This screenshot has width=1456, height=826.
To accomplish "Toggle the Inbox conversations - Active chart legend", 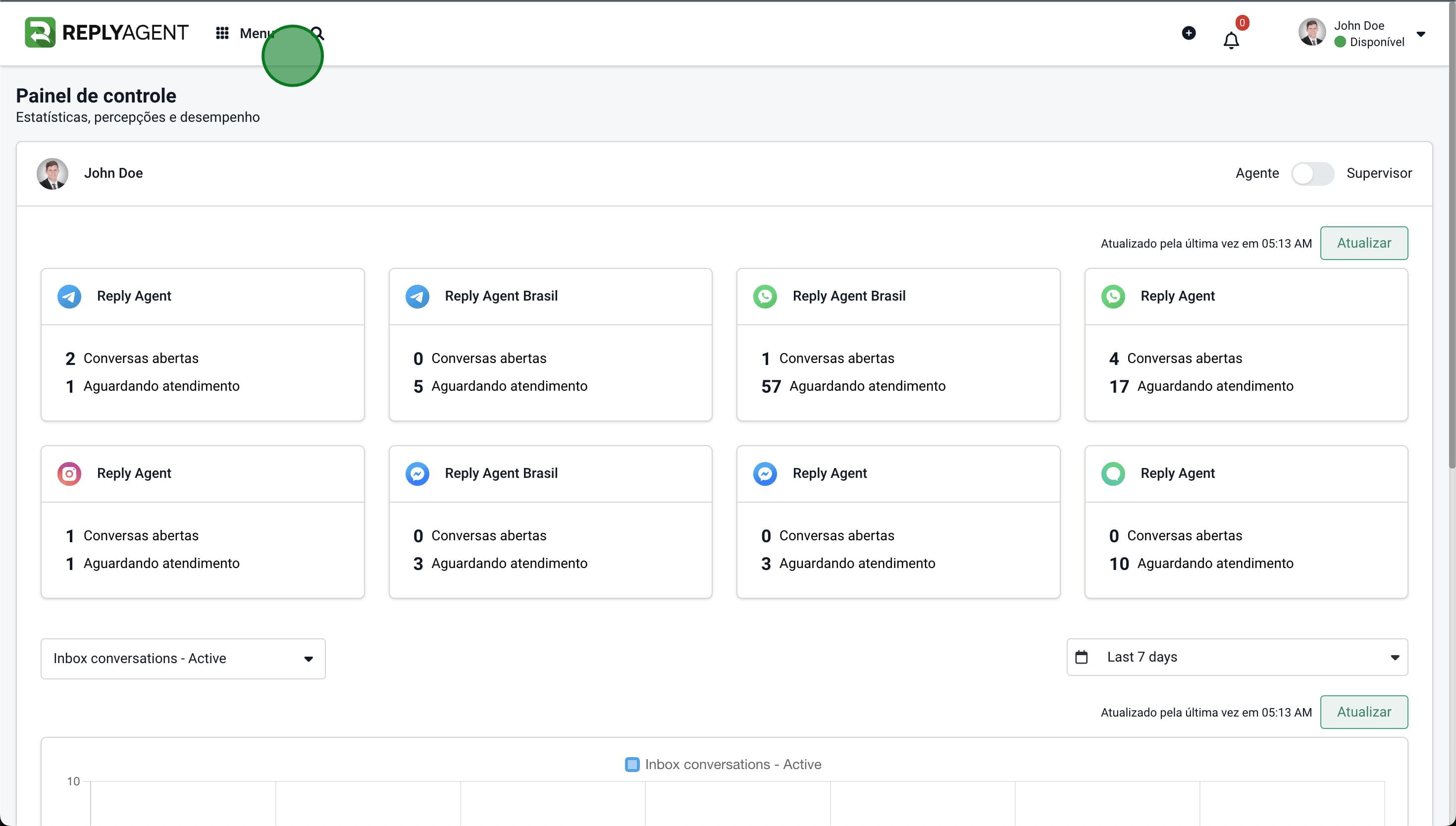I will [723, 764].
